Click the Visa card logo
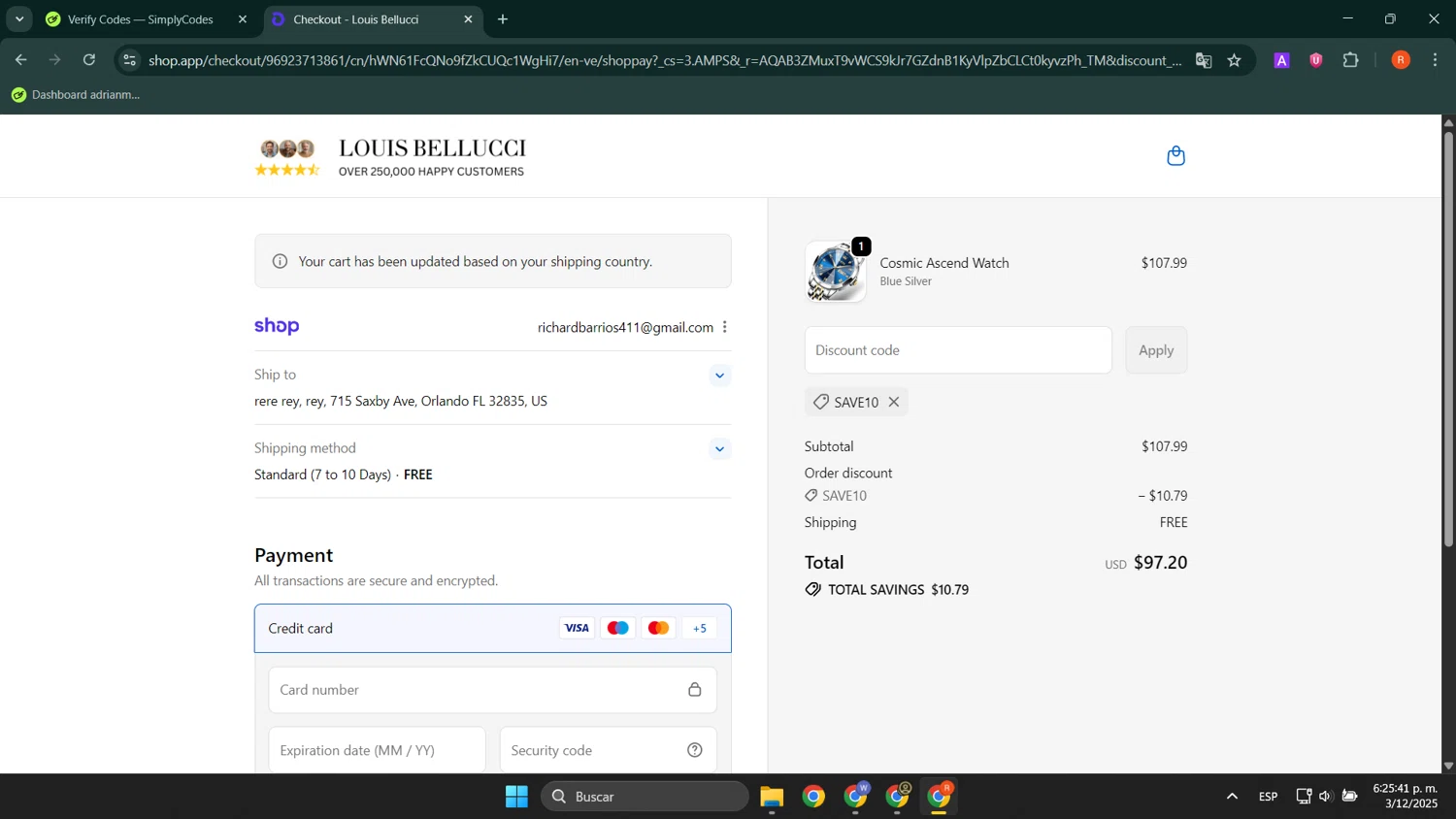Image resolution: width=1456 pixels, height=819 pixels. pyautogui.click(x=577, y=628)
